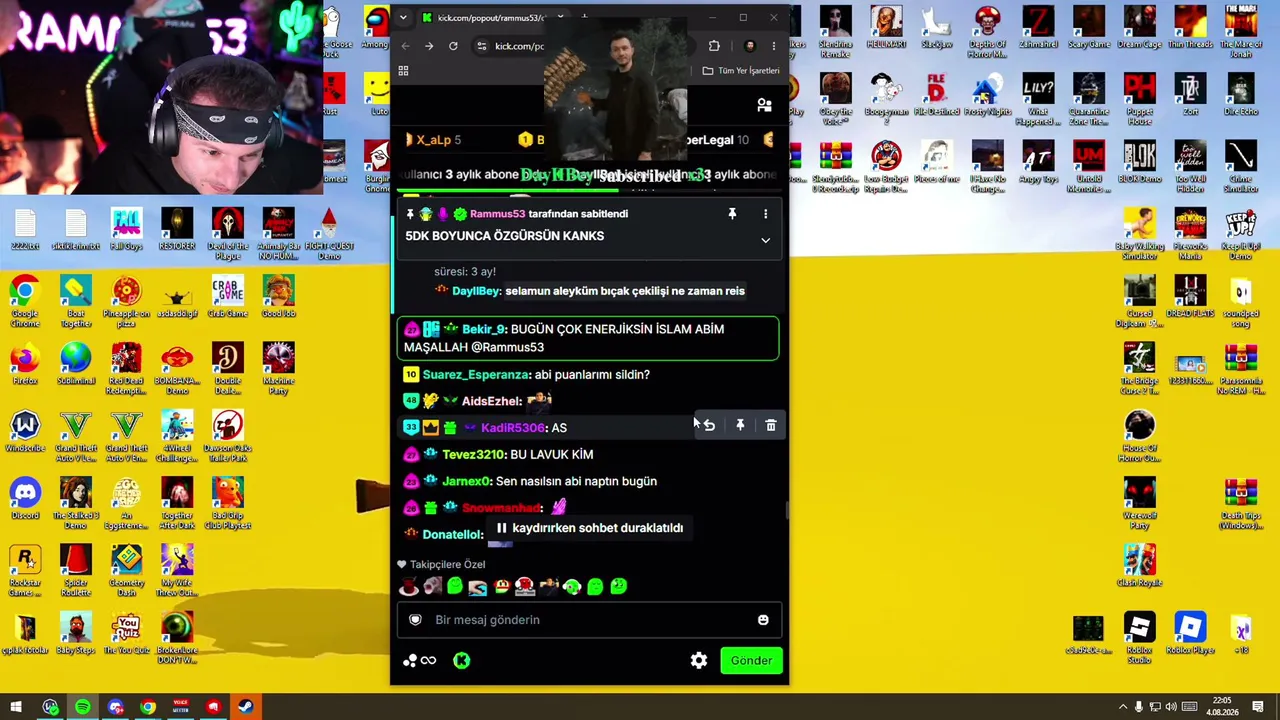Reload the kick.com page
This screenshot has width=1280, height=720.
click(x=453, y=46)
